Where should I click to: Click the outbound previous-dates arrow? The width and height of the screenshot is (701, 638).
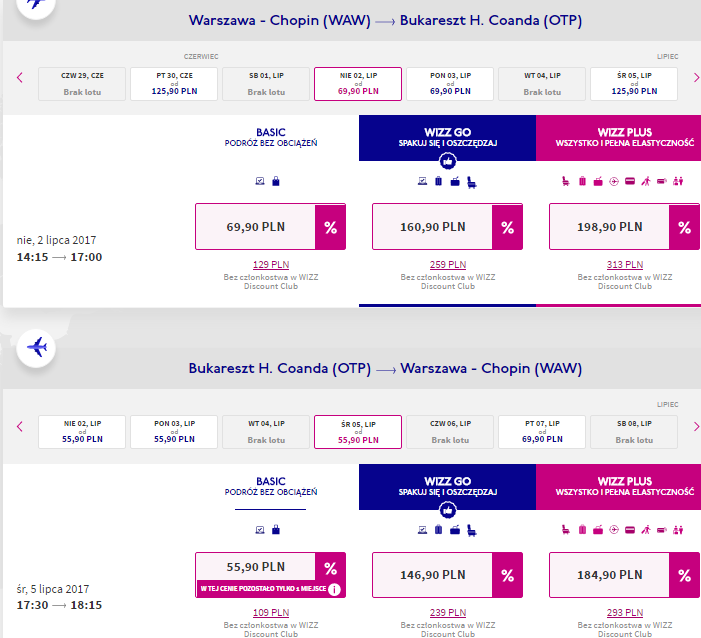20,78
